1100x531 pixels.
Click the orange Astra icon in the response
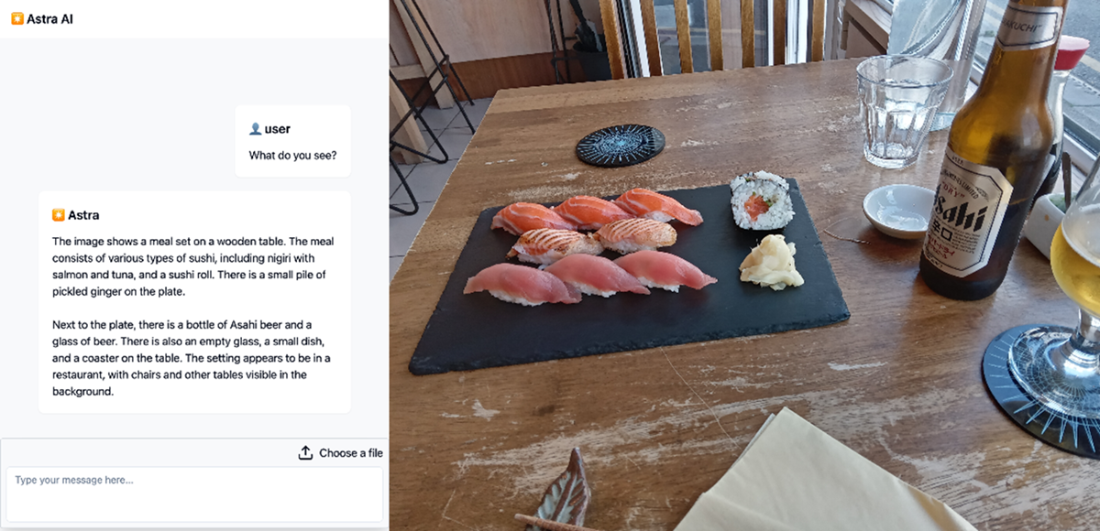(x=58, y=215)
